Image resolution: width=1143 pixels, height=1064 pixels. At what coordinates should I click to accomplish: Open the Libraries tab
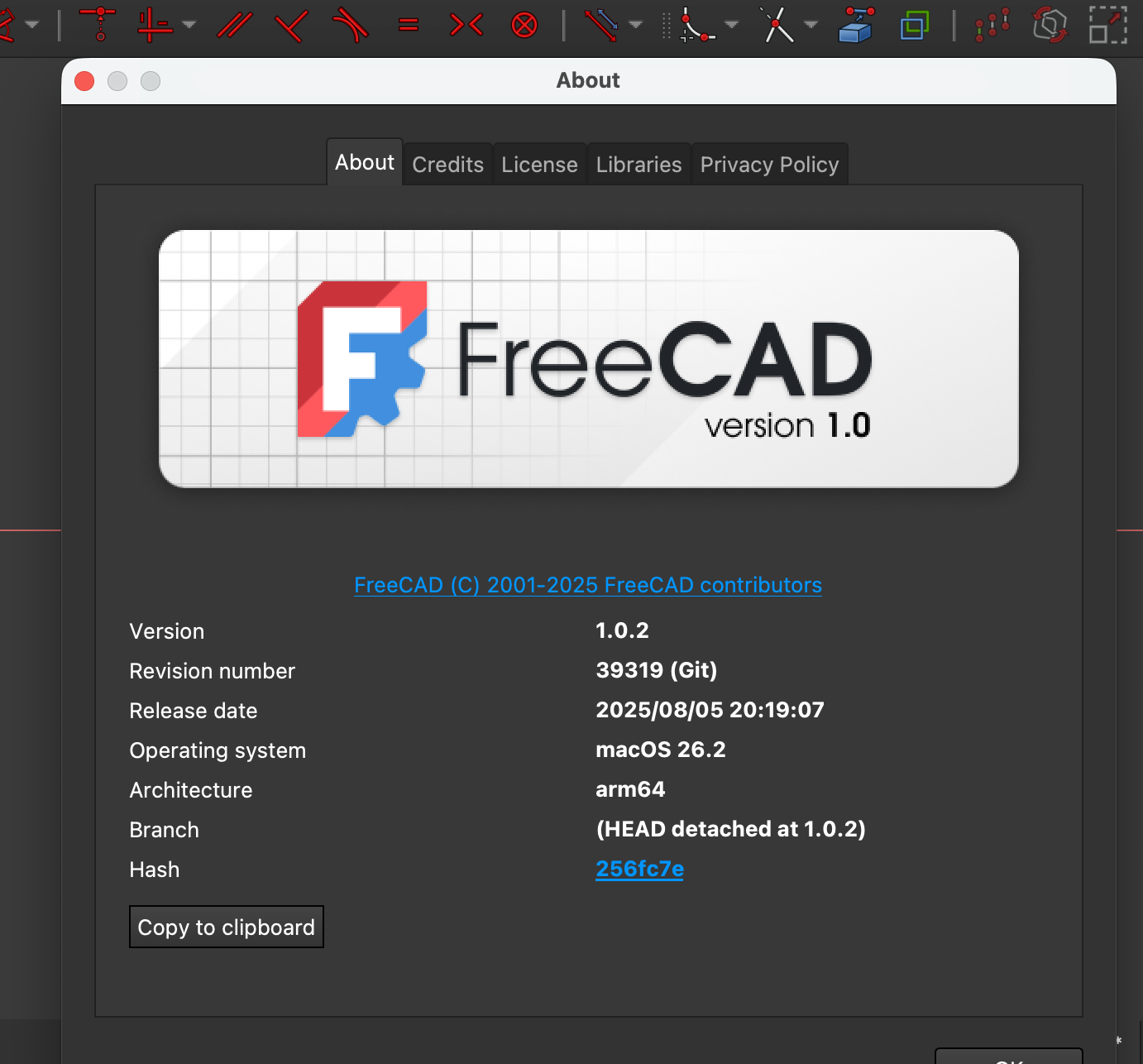click(x=638, y=165)
